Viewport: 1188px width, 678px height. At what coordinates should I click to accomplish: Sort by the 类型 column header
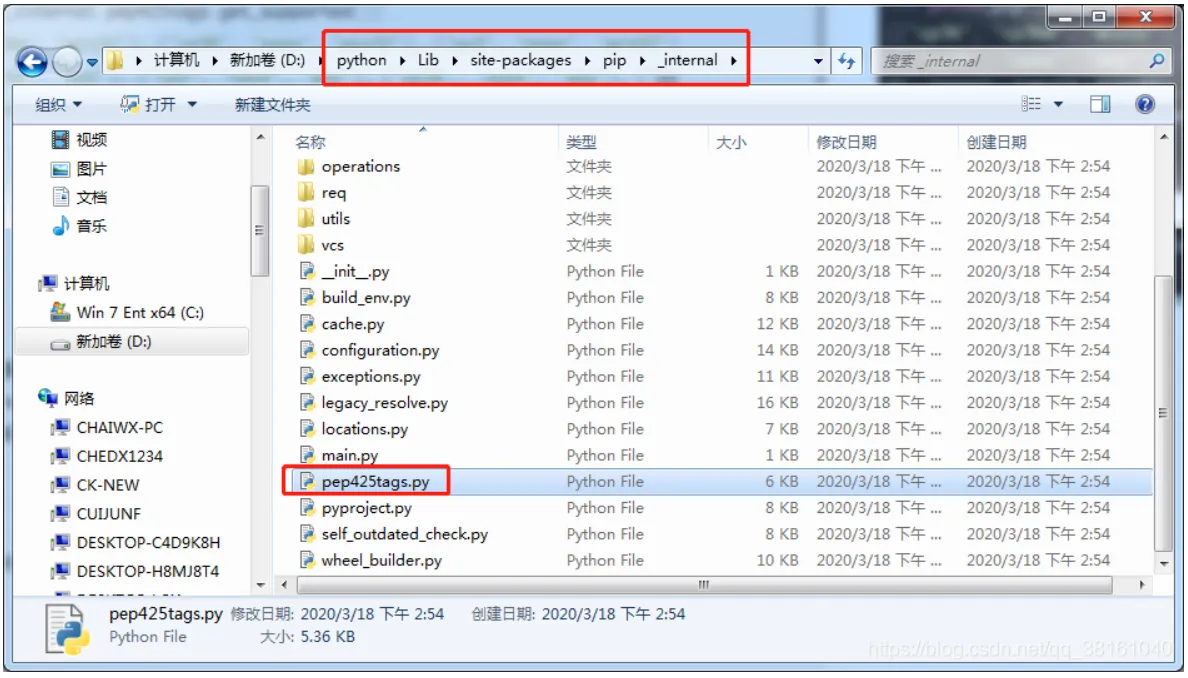pos(581,142)
